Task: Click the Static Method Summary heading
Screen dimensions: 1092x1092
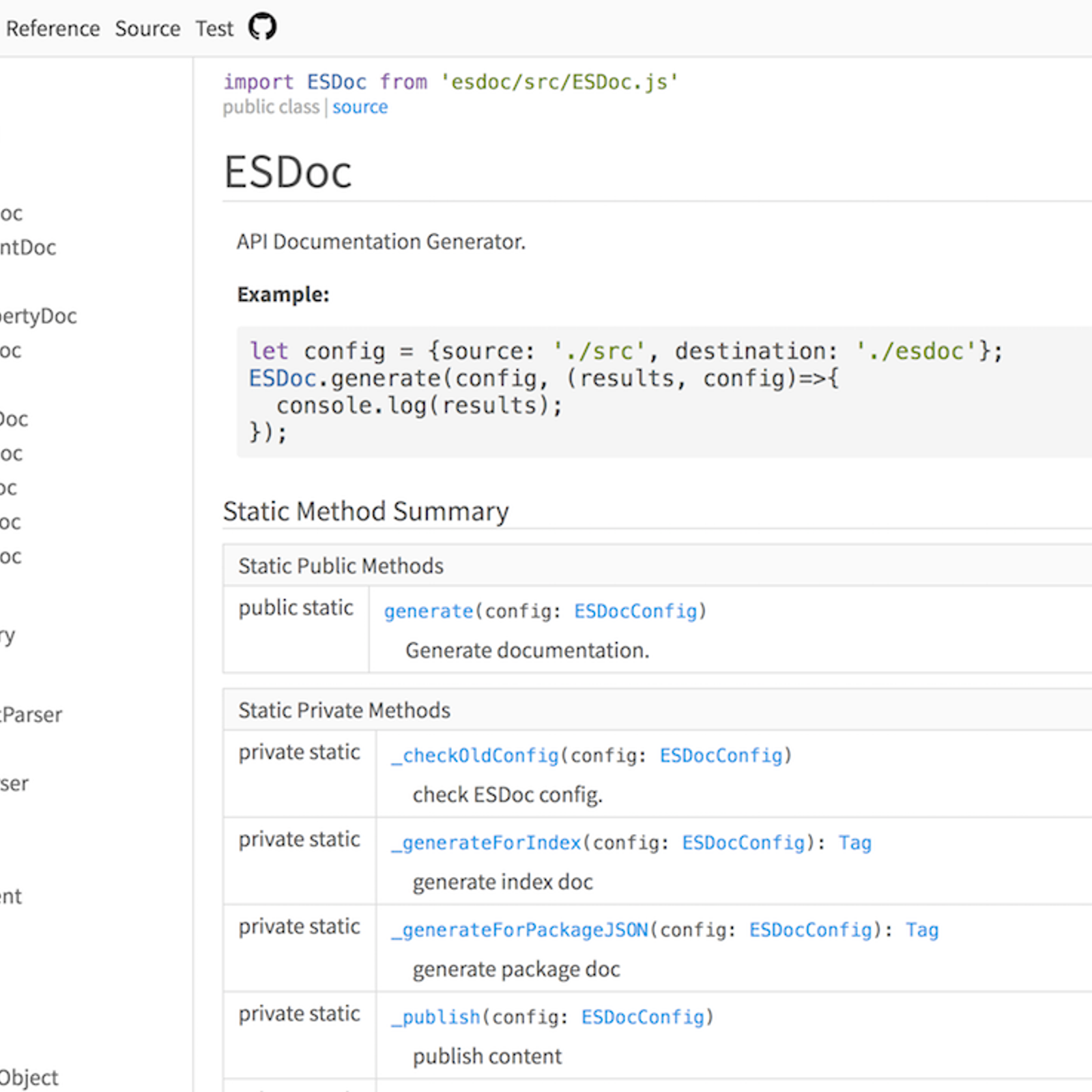Action: pos(366,511)
